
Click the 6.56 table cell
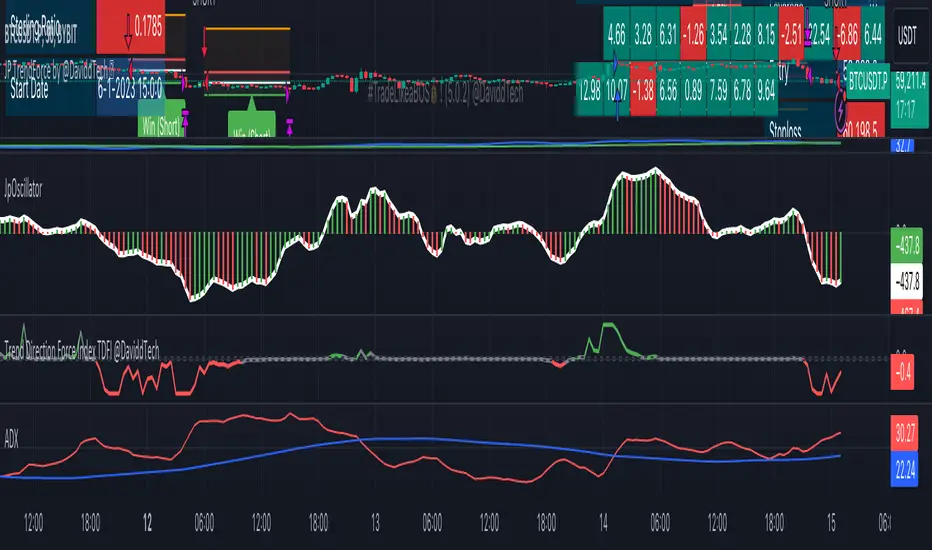coord(668,89)
